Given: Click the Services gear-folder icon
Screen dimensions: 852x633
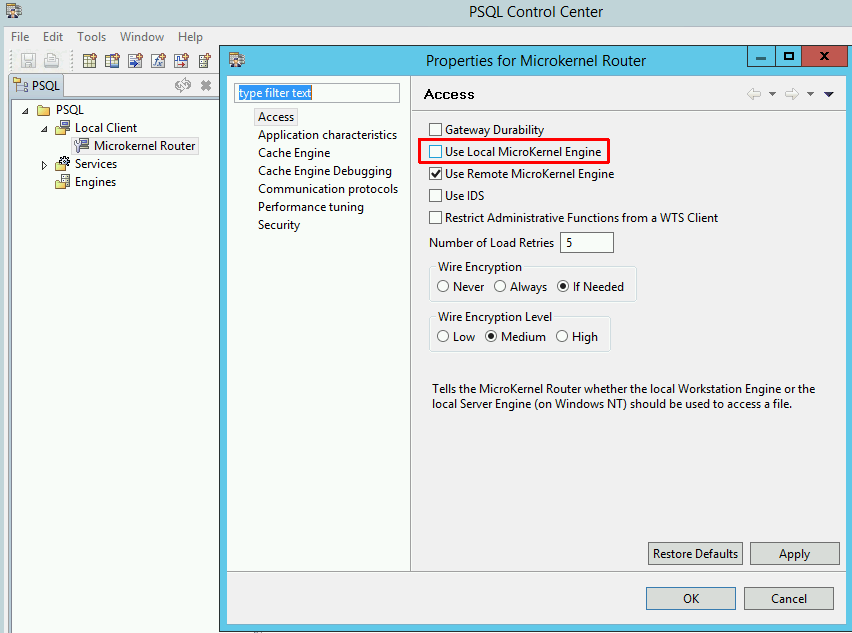Looking at the screenshot, I should point(62,164).
